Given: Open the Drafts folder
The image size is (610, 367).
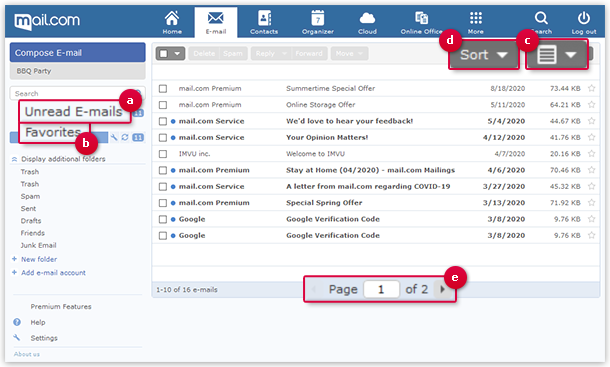Looking at the screenshot, I should click(31, 221).
